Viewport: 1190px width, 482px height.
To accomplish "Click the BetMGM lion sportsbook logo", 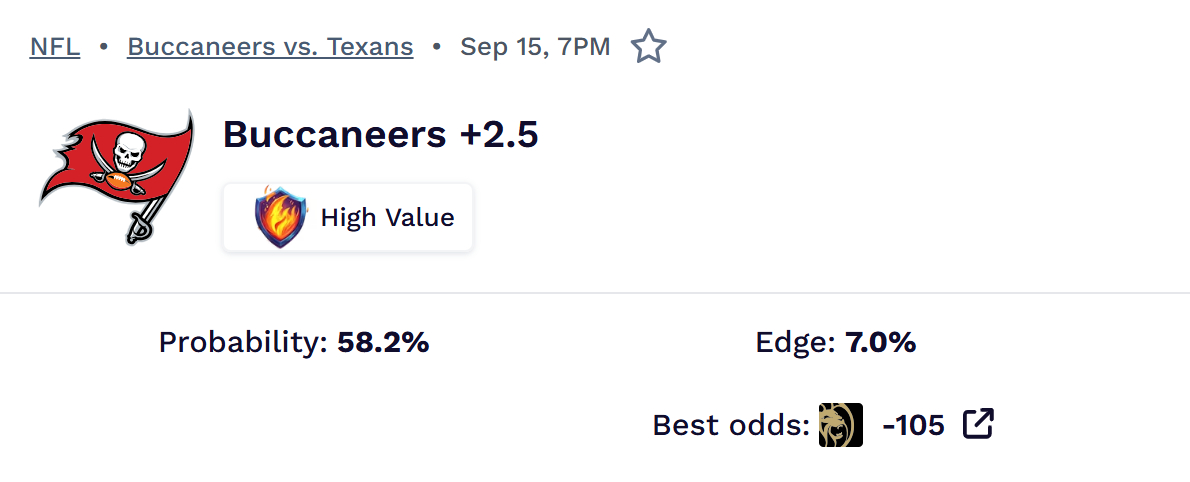I will [x=841, y=424].
